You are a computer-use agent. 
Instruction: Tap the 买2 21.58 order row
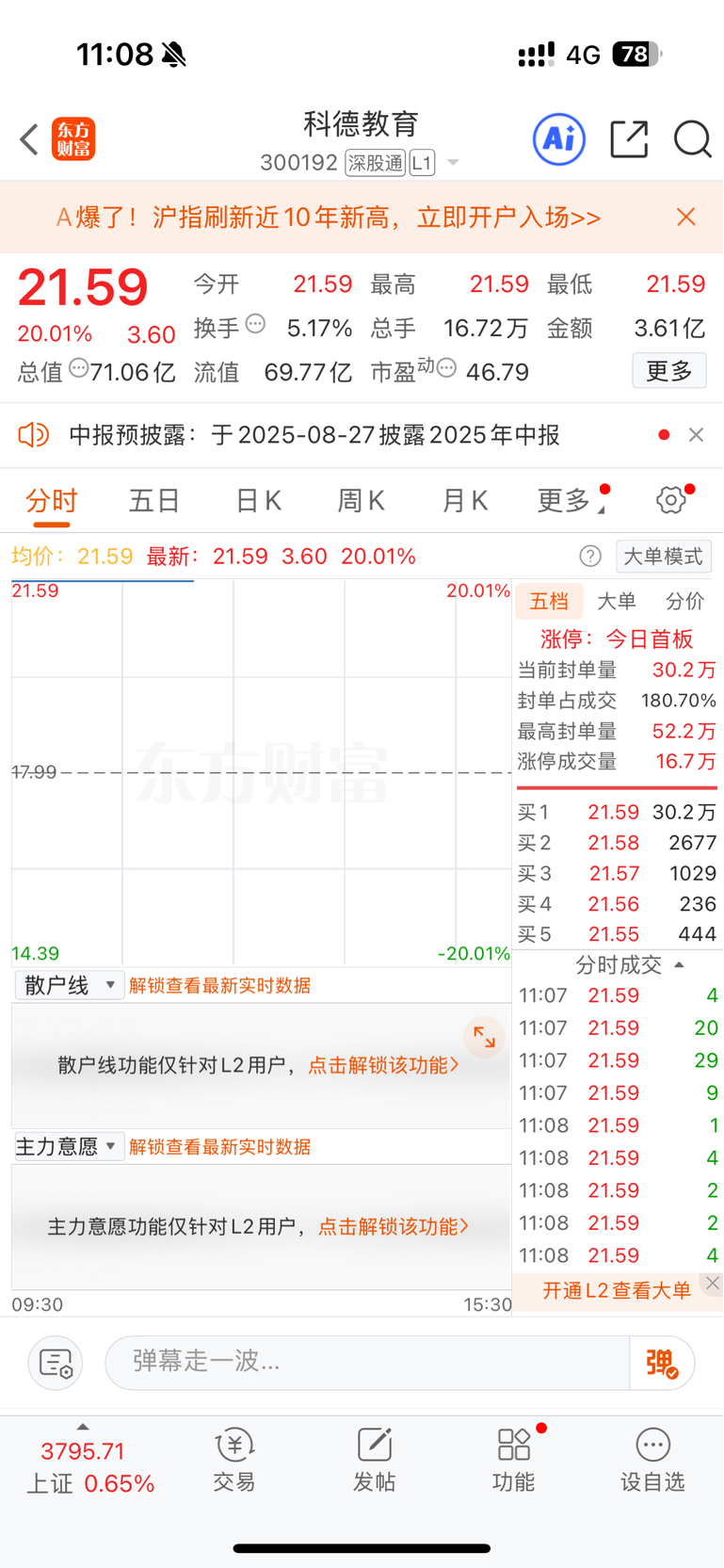[617, 843]
